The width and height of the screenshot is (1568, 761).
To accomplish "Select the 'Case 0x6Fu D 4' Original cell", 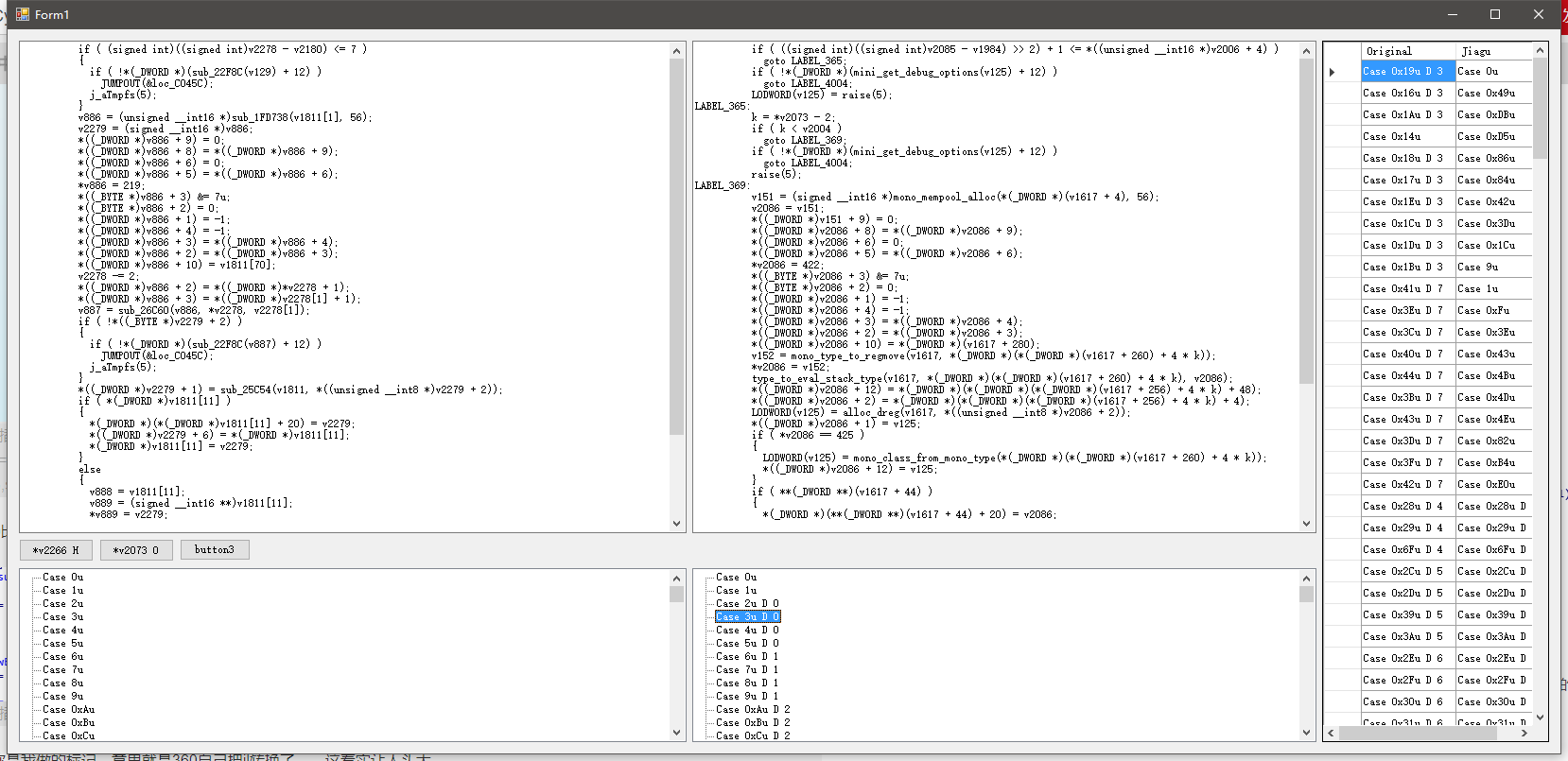I will [x=1407, y=550].
